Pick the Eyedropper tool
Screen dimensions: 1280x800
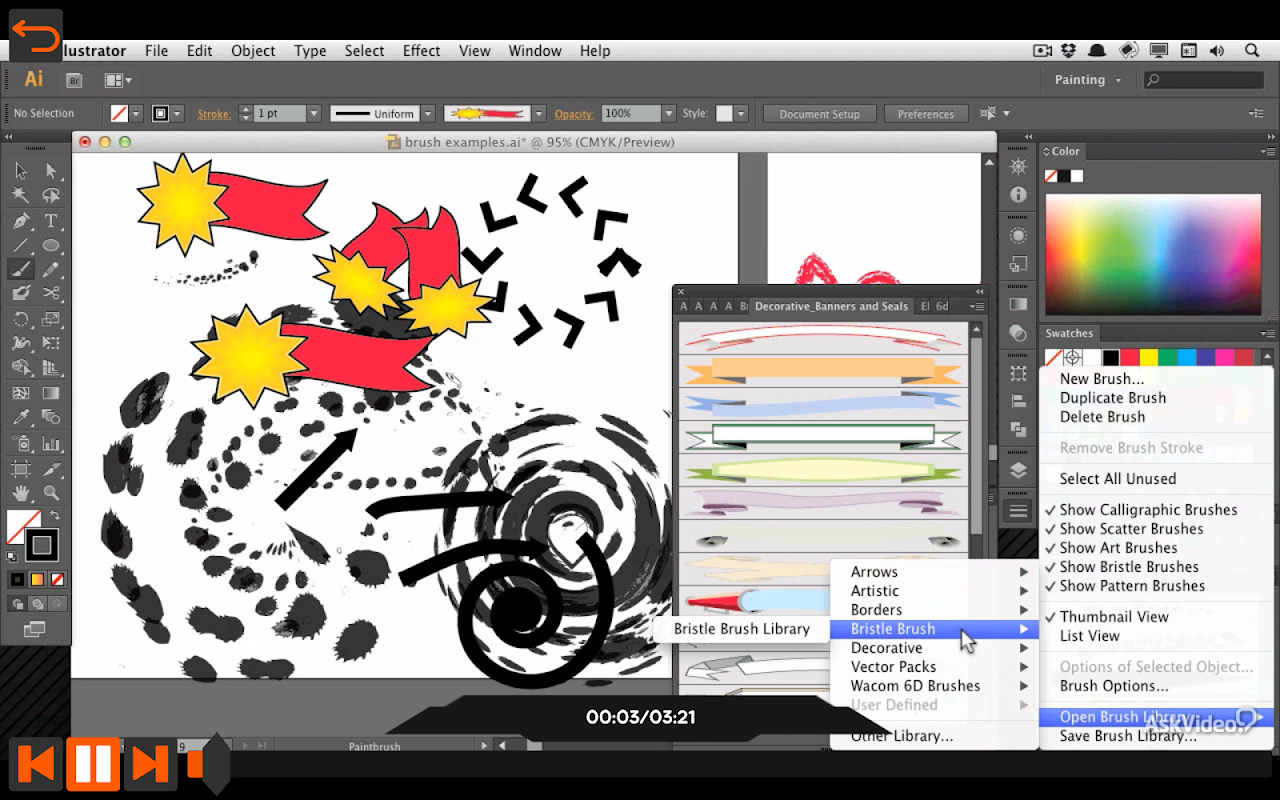click(x=21, y=418)
